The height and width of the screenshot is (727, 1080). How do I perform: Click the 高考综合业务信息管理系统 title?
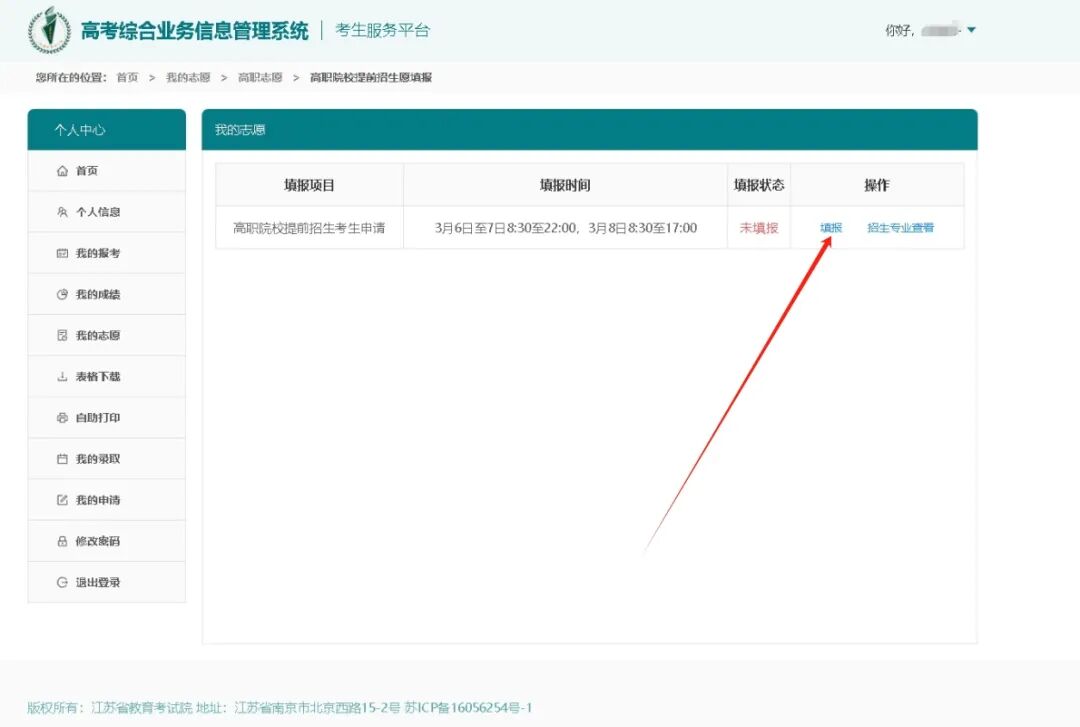pyautogui.click(x=195, y=31)
